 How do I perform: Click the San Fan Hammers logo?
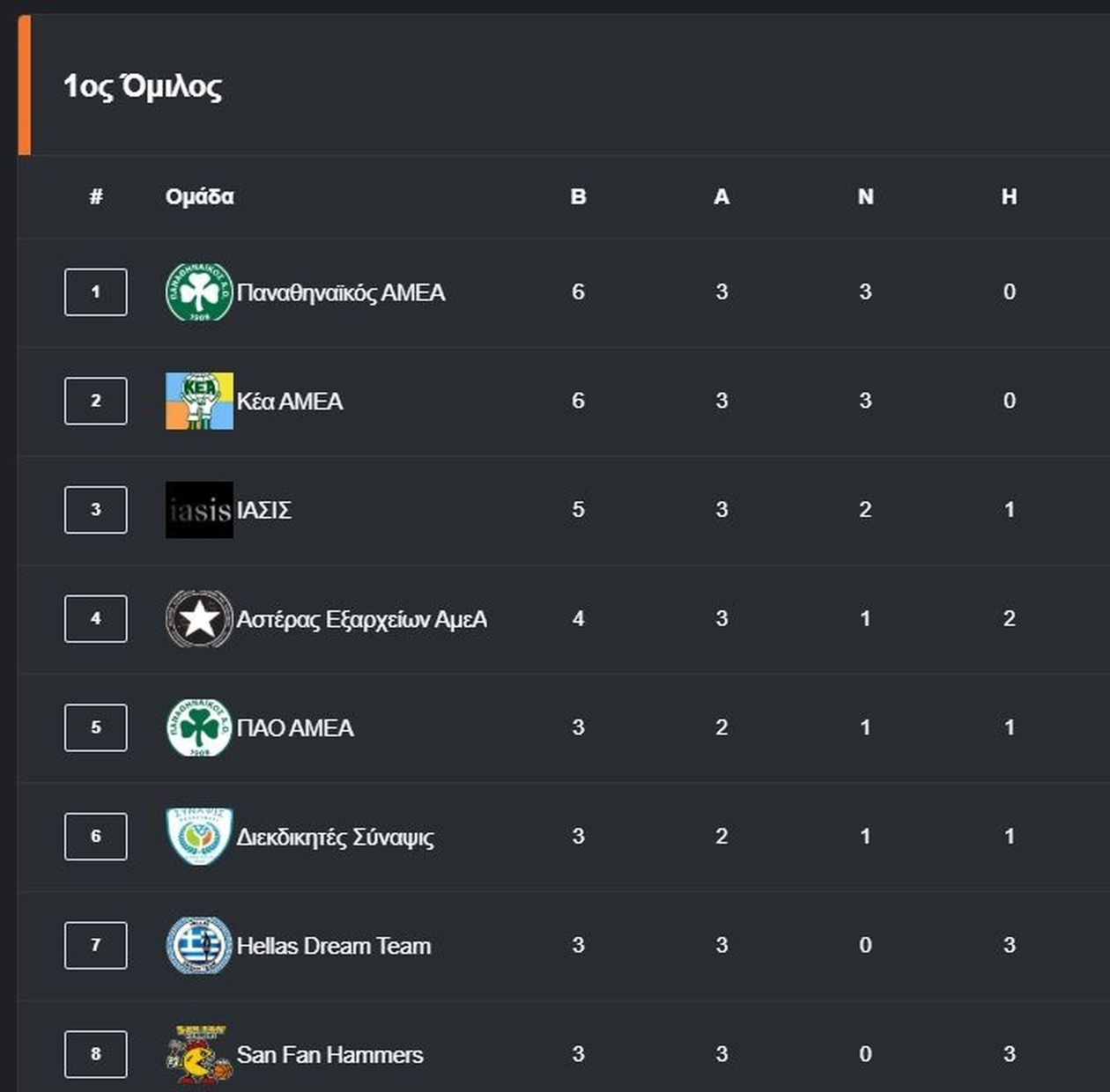(x=199, y=1053)
